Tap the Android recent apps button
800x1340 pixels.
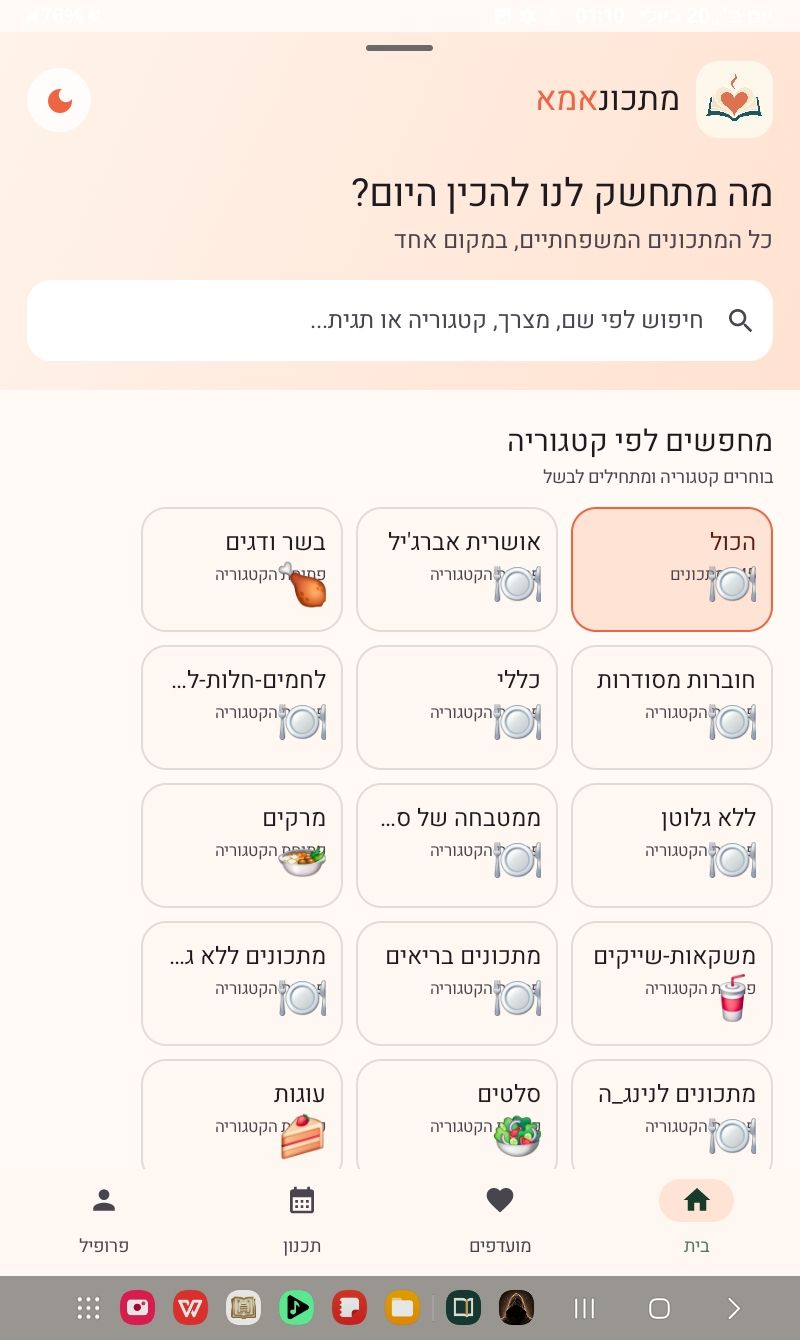[x=585, y=1308]
